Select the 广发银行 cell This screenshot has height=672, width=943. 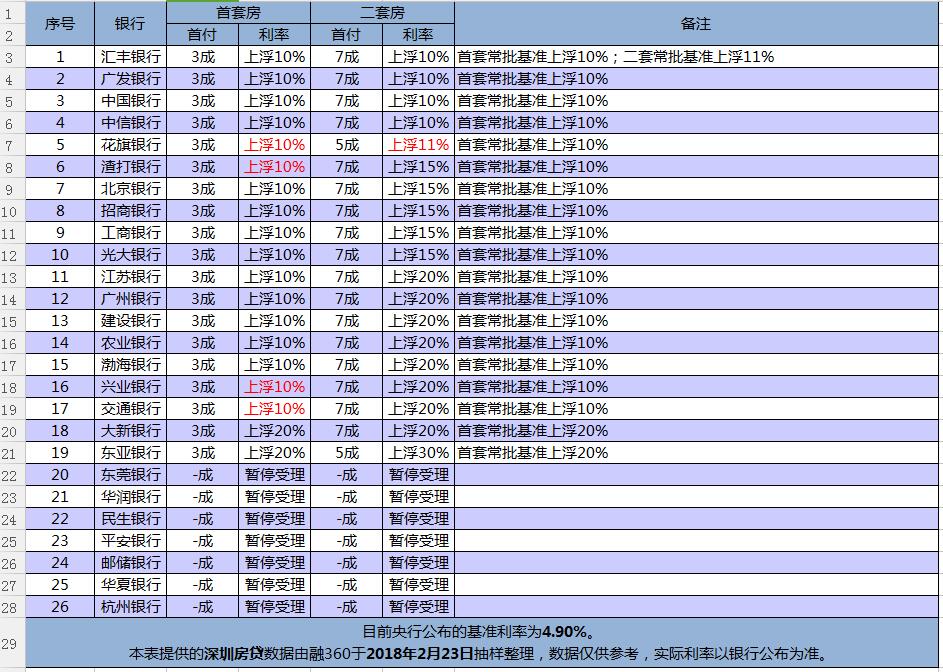coord(130,79)
